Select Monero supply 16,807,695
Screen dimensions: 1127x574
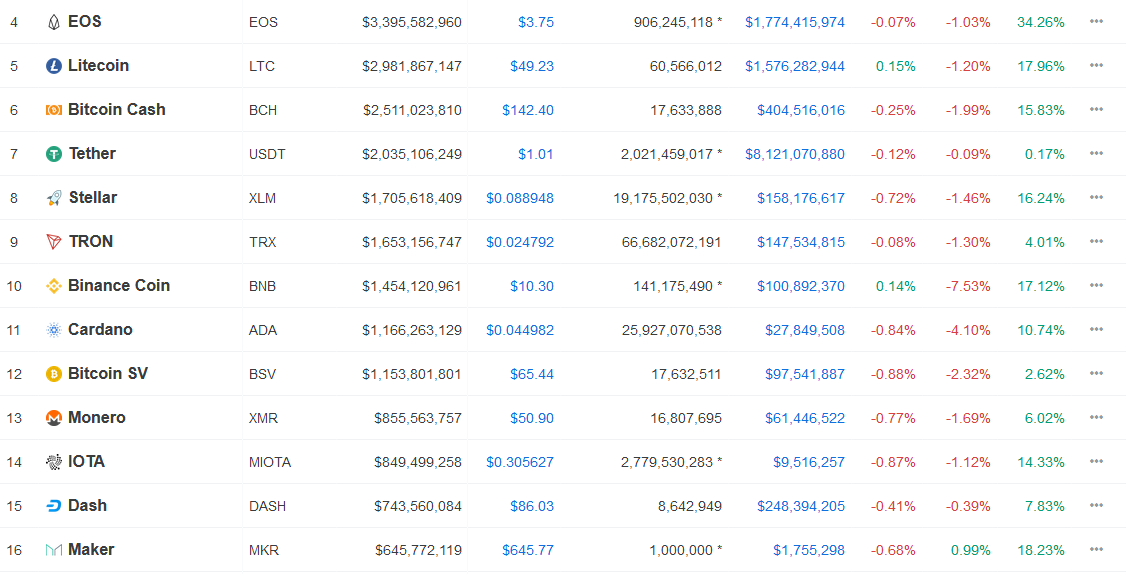pos(686,418)
